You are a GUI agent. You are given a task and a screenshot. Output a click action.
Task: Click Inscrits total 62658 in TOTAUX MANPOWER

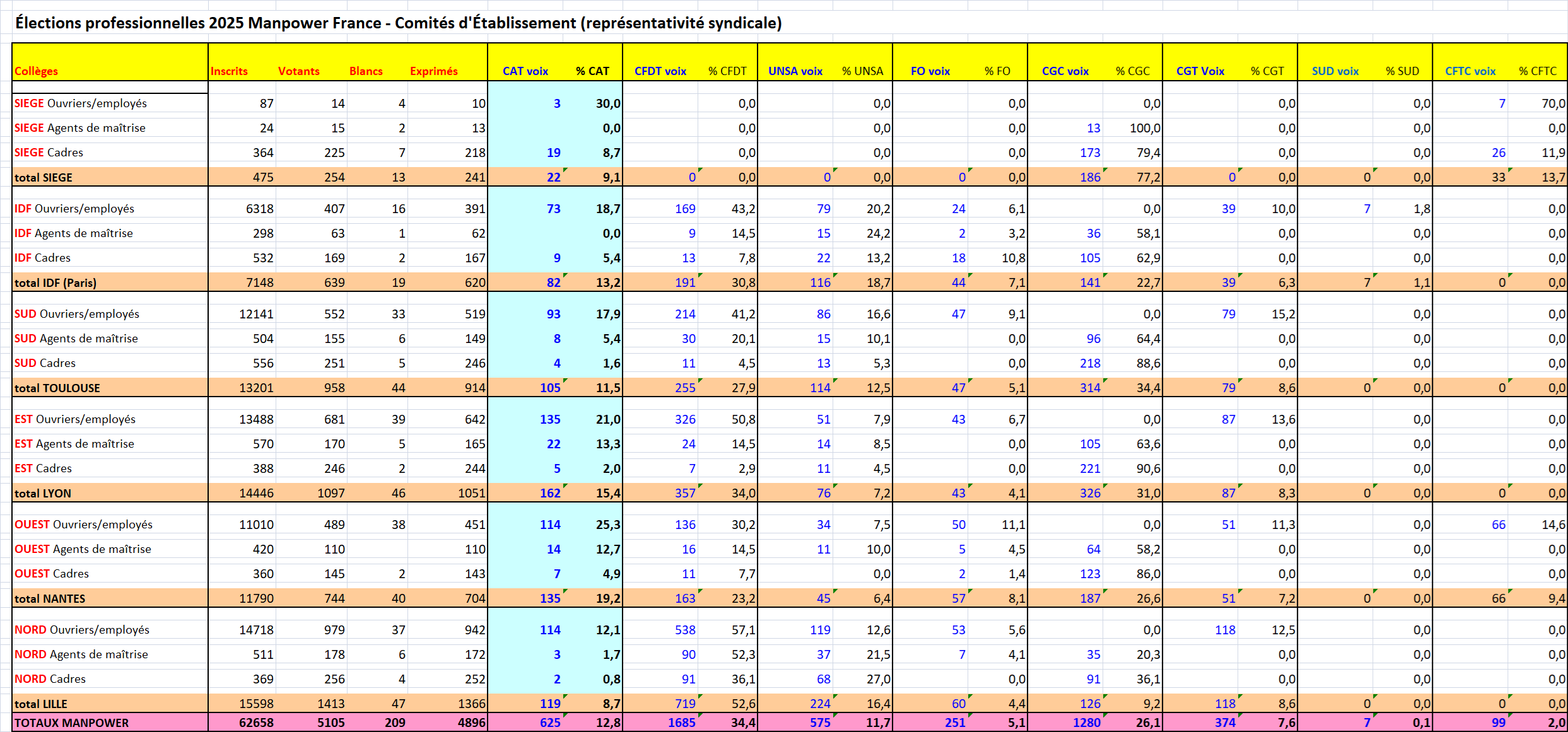(256, 723)
